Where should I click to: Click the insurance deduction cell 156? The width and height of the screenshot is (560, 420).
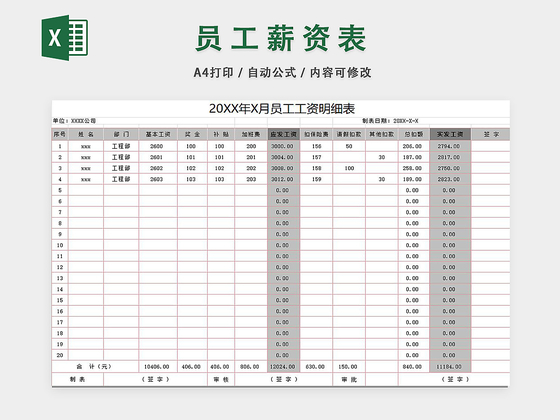click(316, 146)
